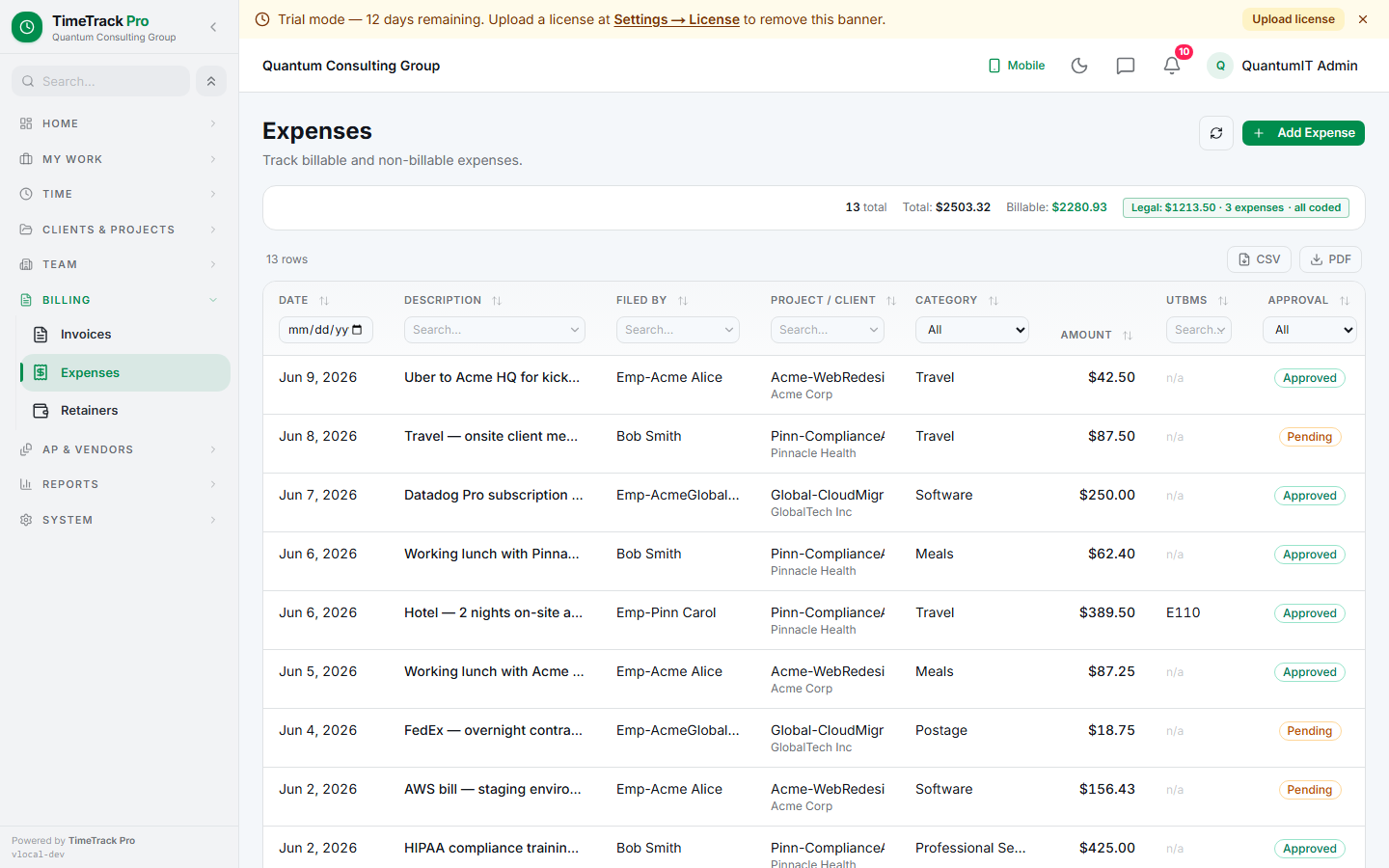Open the Project / Client search dropdown

(x=828, y=330)
